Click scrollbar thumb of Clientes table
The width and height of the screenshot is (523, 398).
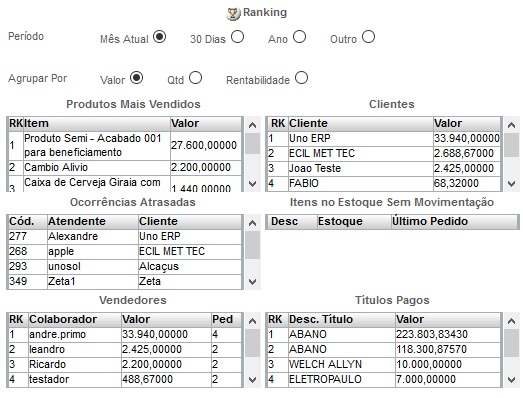(x=511, y=145)
